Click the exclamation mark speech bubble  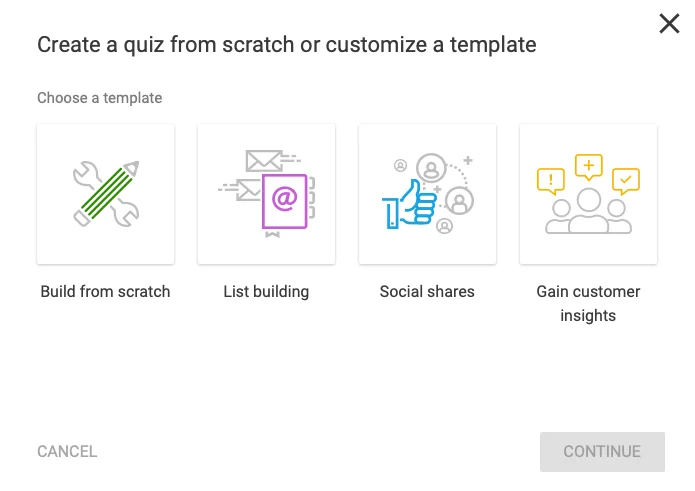(x=550, y=181)
